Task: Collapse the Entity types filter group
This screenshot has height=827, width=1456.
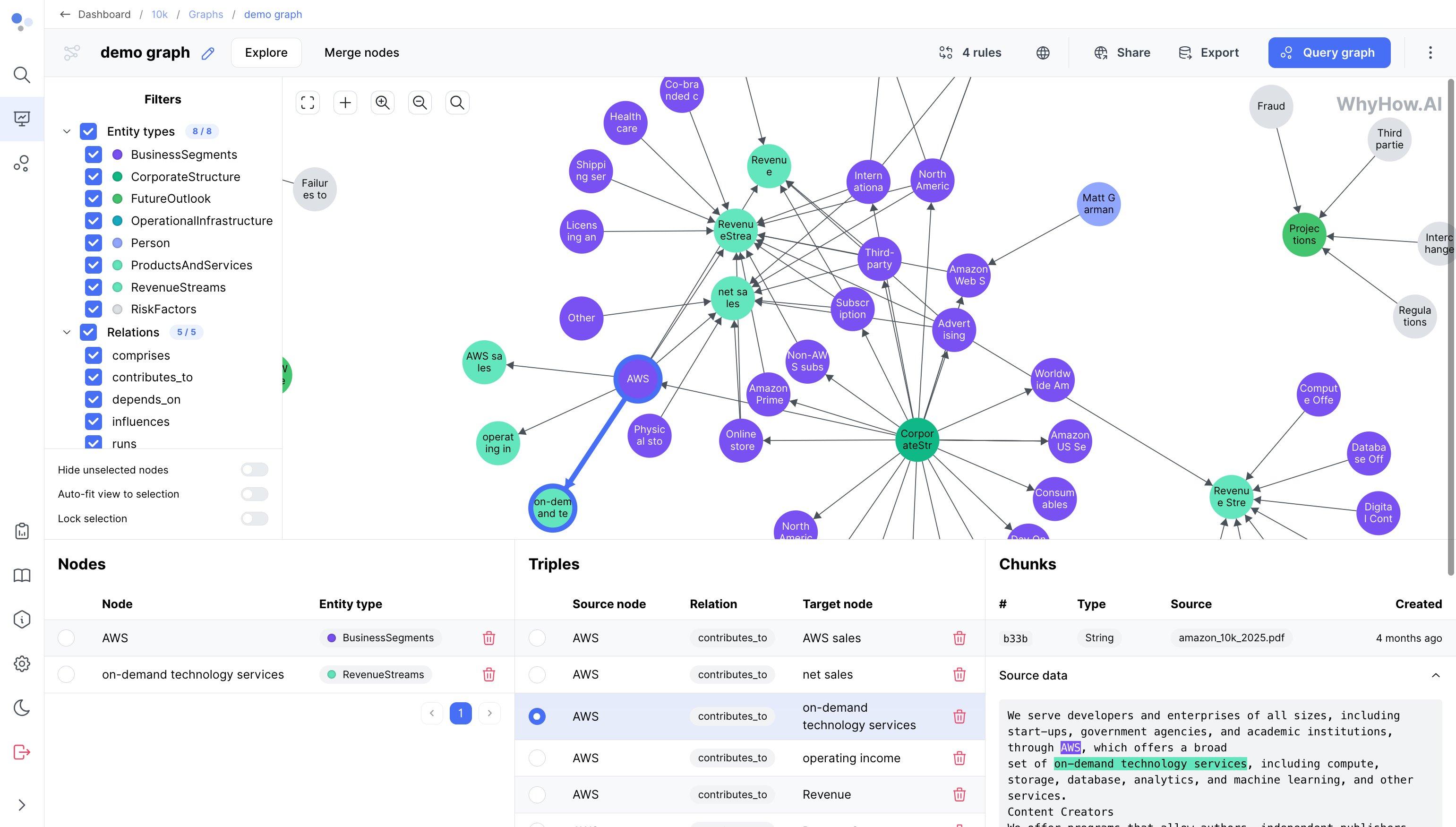Action: click(67, 132)
